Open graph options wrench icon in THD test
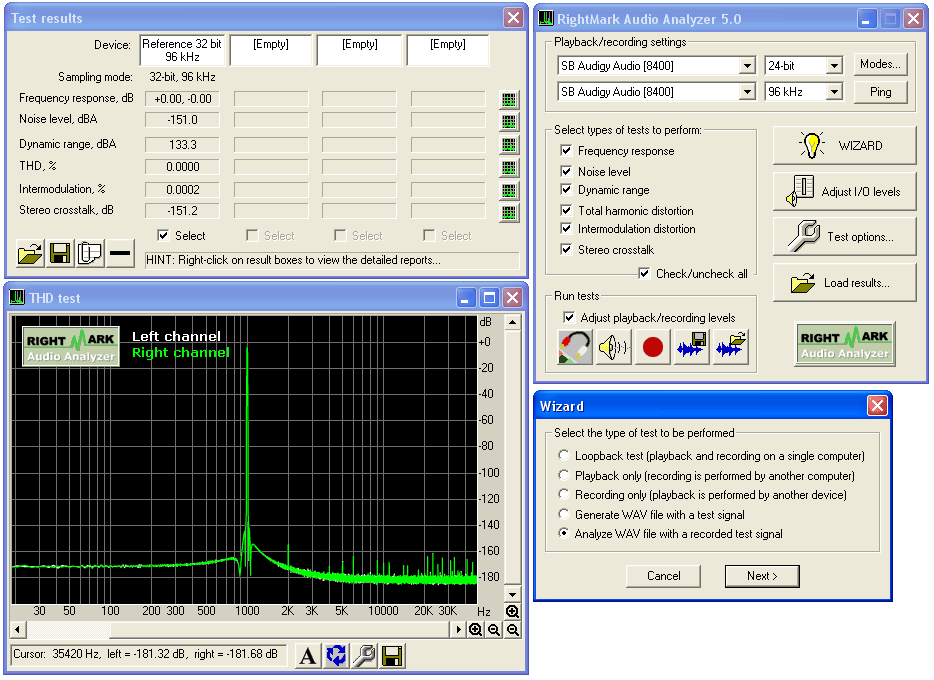 364,656
